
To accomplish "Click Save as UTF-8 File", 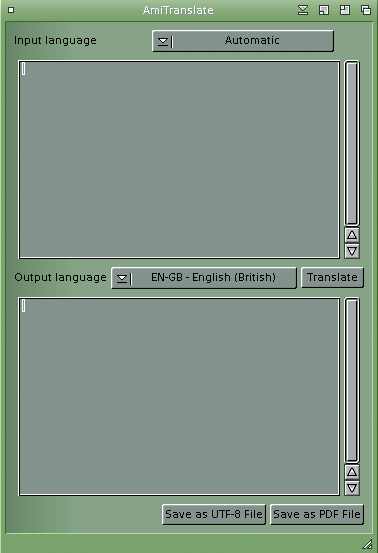I will pyautogui.click(x=214, y=514).
